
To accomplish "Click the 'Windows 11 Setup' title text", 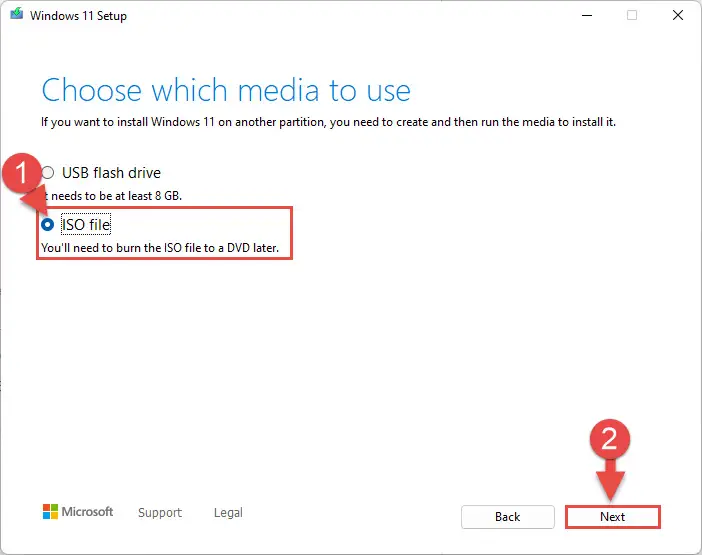I will [x=78, y=16].
